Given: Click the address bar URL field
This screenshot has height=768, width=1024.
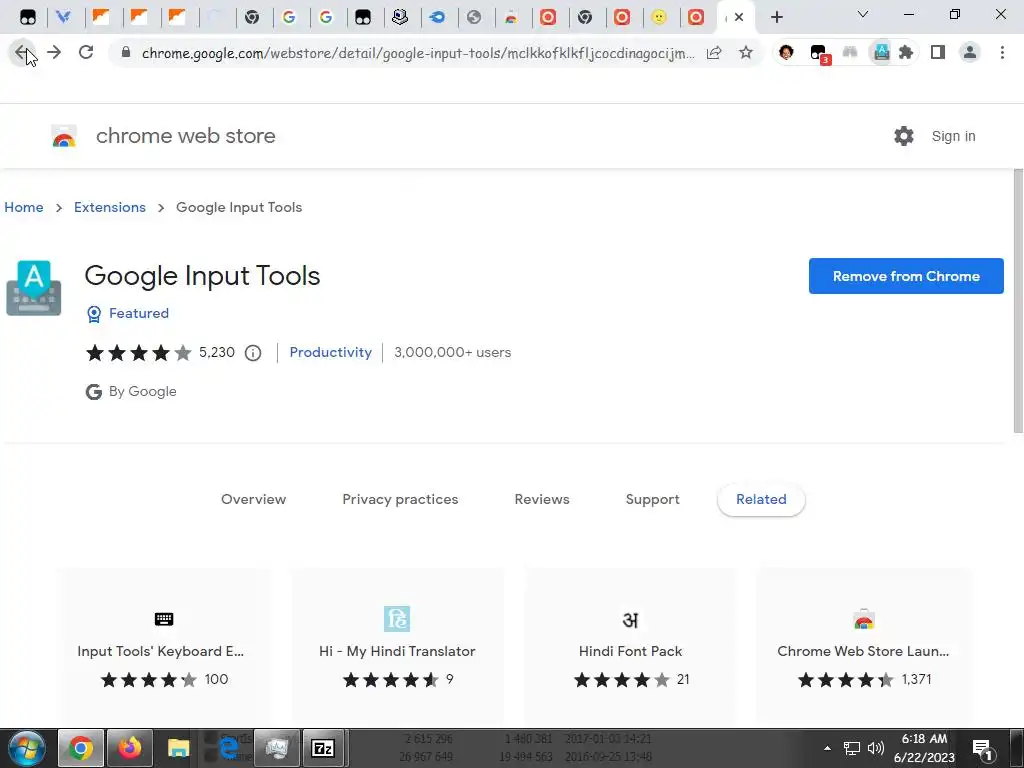Looking at the screenshot, I should [x=418, y=53].
